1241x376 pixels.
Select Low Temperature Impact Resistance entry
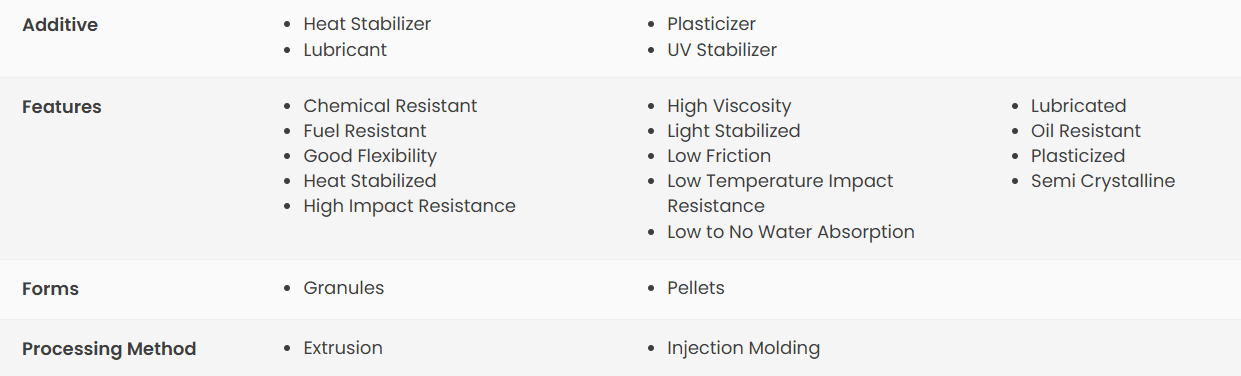coord(780,193)
